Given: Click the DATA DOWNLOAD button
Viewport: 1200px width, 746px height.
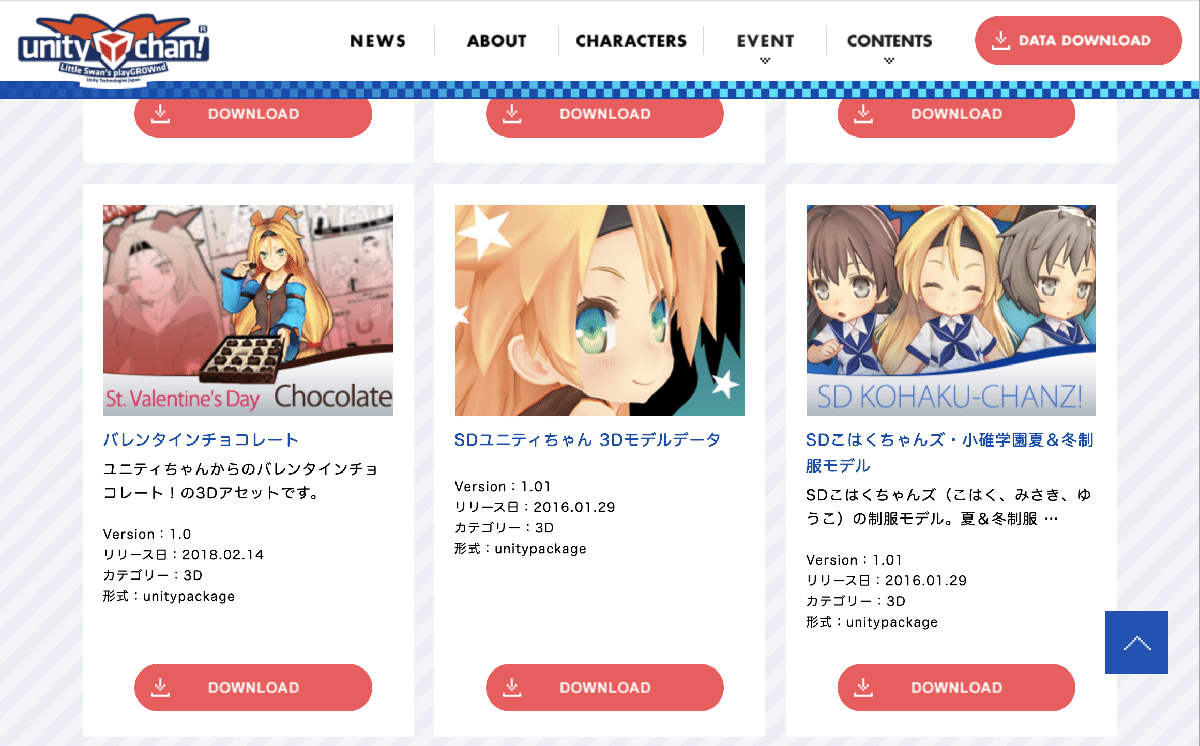Looking at the screenshot, I should click(x=1078, y=41).
